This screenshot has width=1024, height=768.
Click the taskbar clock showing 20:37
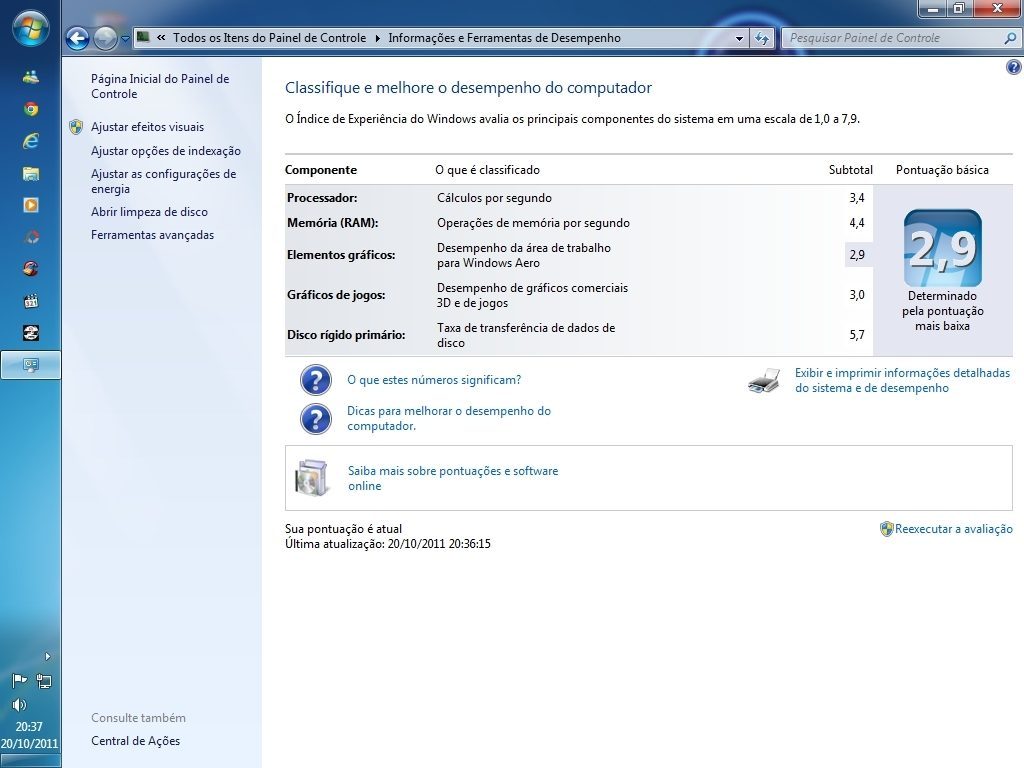(x=29, y=726)
